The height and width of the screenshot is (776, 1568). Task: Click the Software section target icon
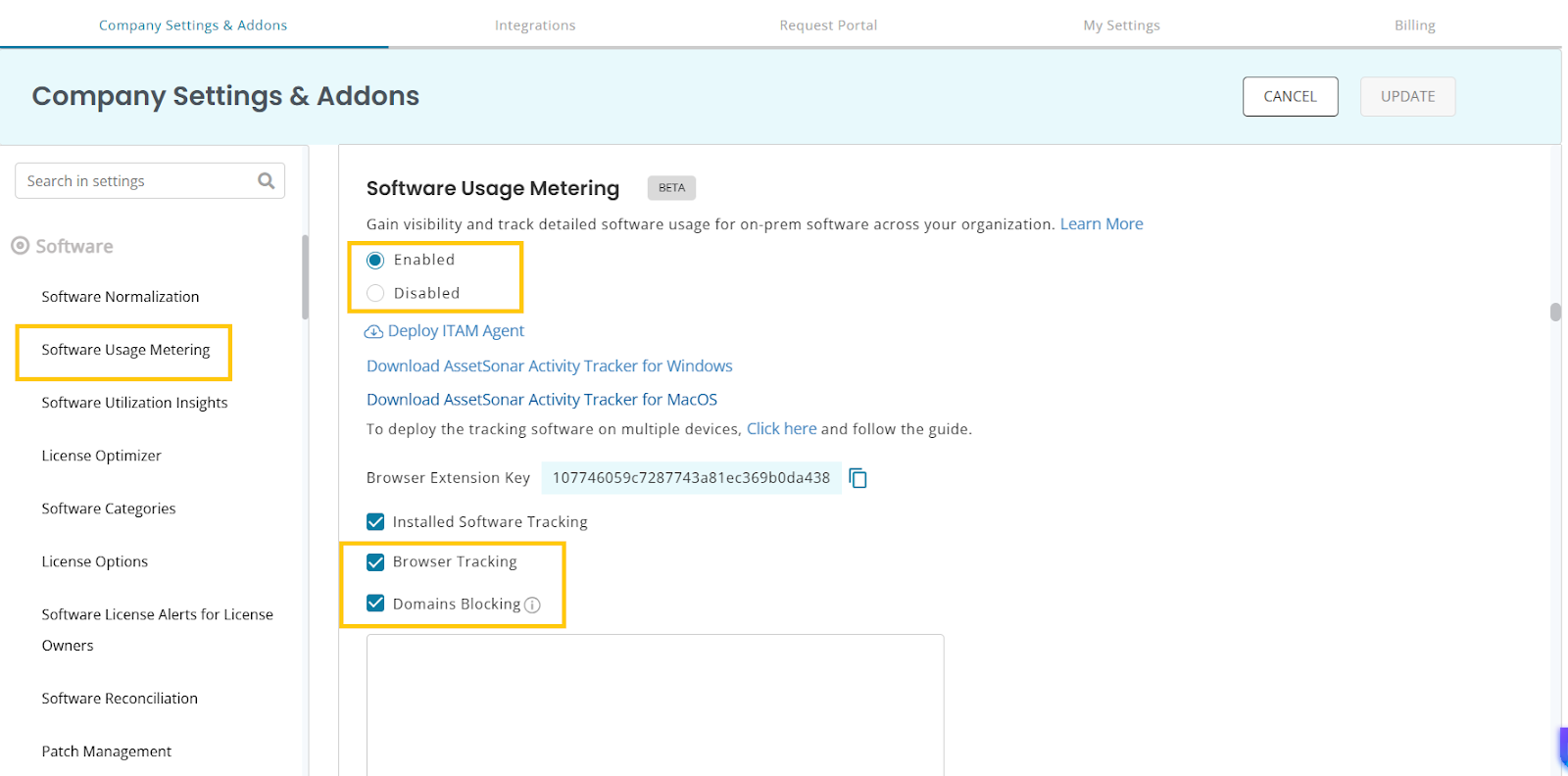tap(20, 246)
